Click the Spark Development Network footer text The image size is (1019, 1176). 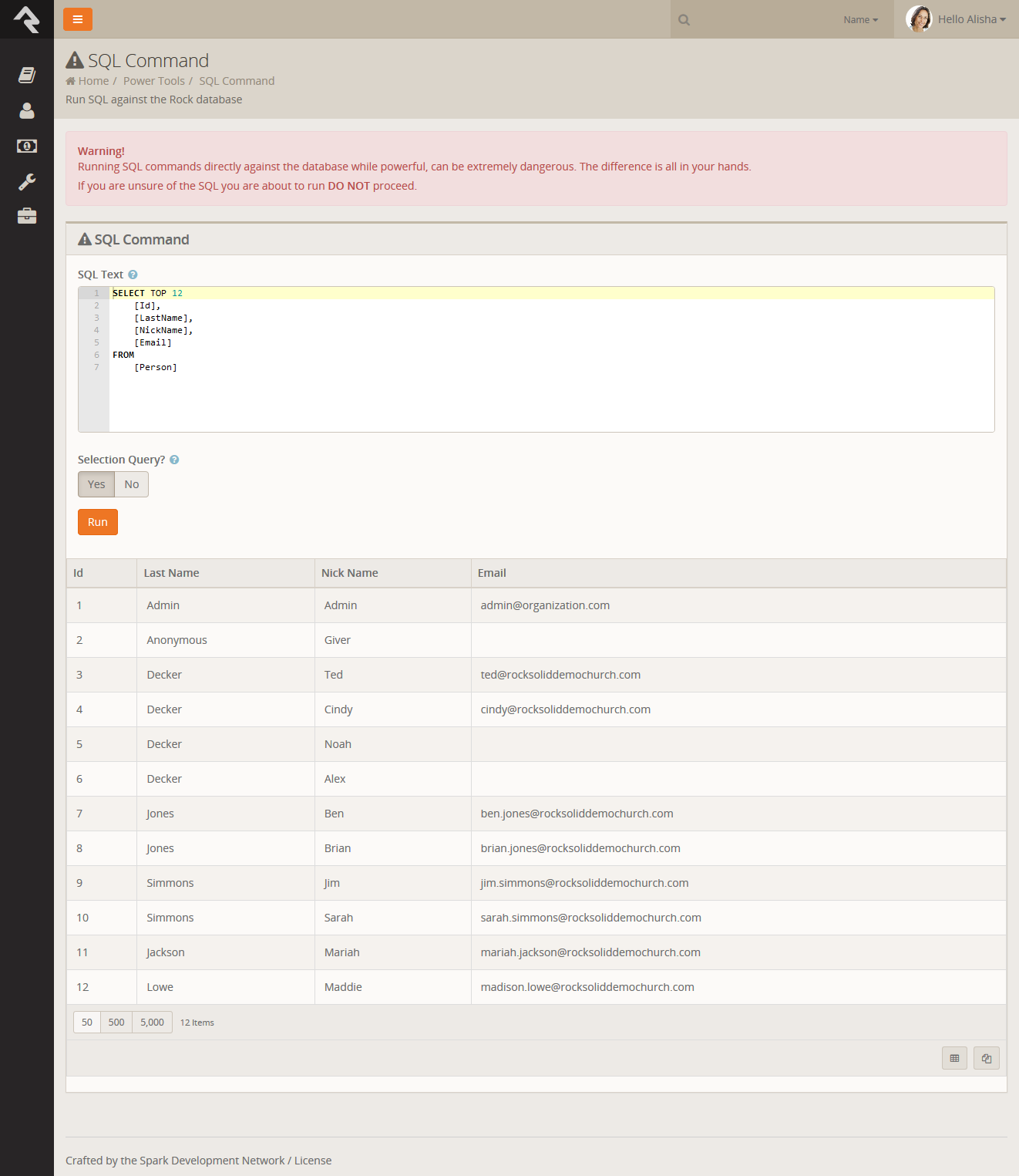pos(213,1161)
